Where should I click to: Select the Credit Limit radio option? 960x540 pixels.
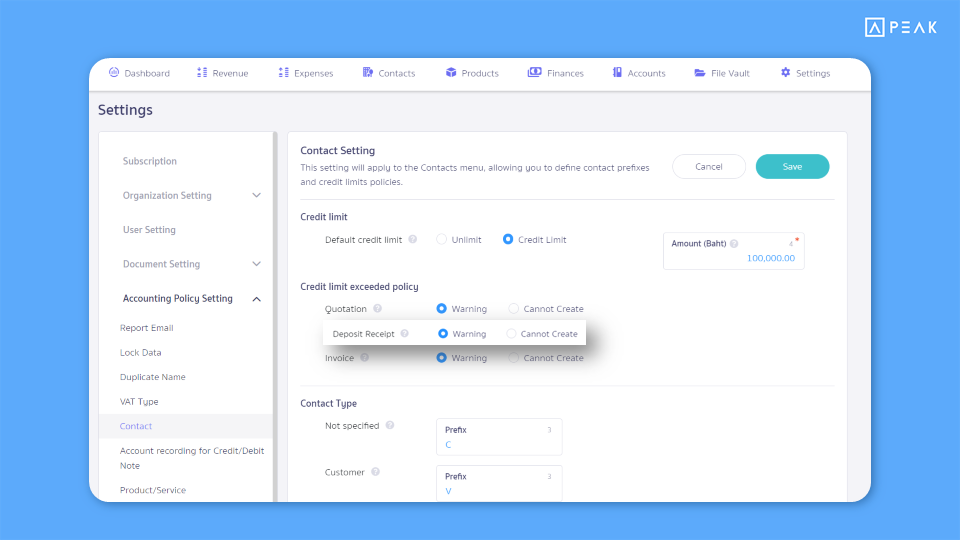pos(508,239)
